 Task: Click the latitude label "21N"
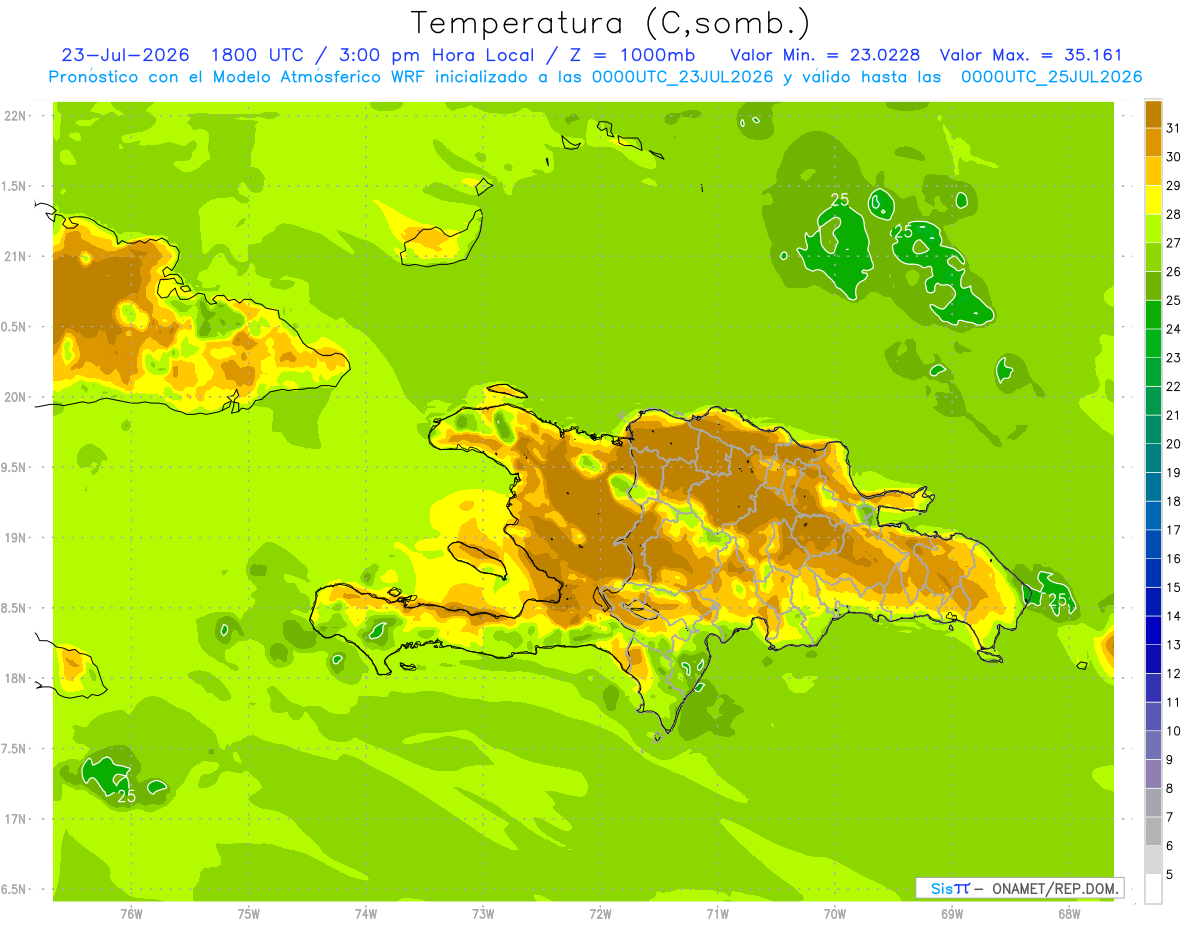point(16,257)
